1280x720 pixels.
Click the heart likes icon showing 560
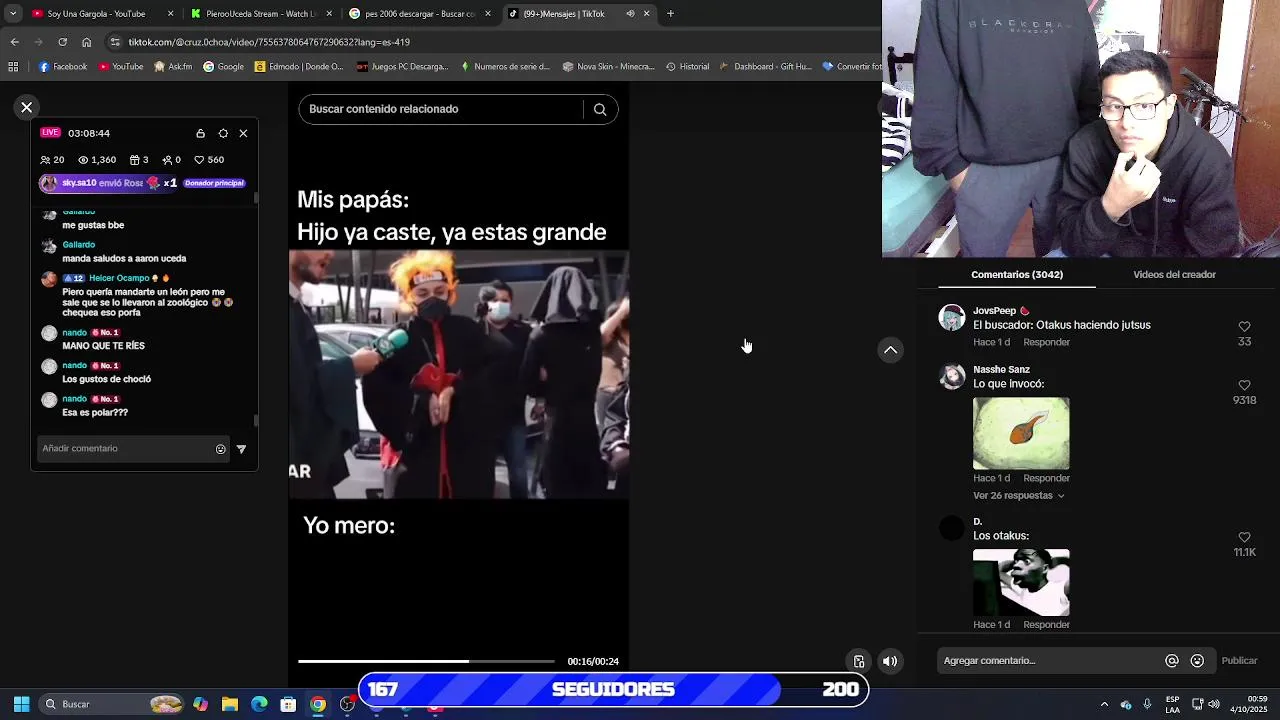pyautogui.click(x=199, y=160)
